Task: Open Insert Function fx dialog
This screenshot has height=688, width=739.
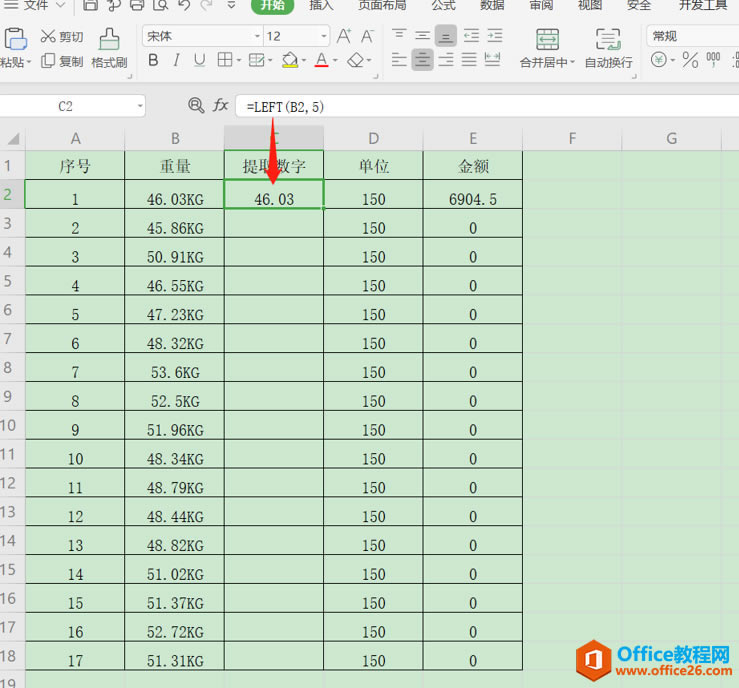Action: (221, 105)
